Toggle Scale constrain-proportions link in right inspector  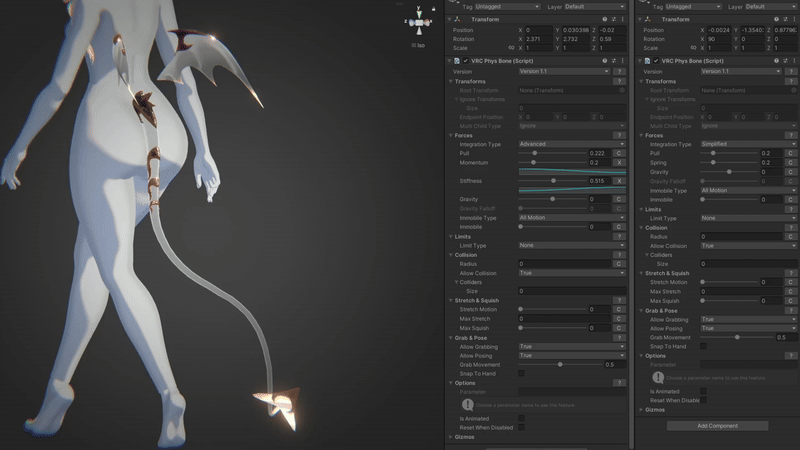693,48
